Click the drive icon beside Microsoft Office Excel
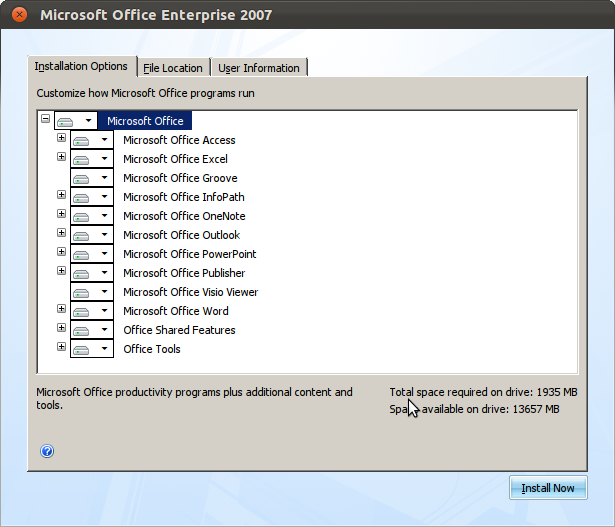The image size is (615, 527). coord(81,160)
